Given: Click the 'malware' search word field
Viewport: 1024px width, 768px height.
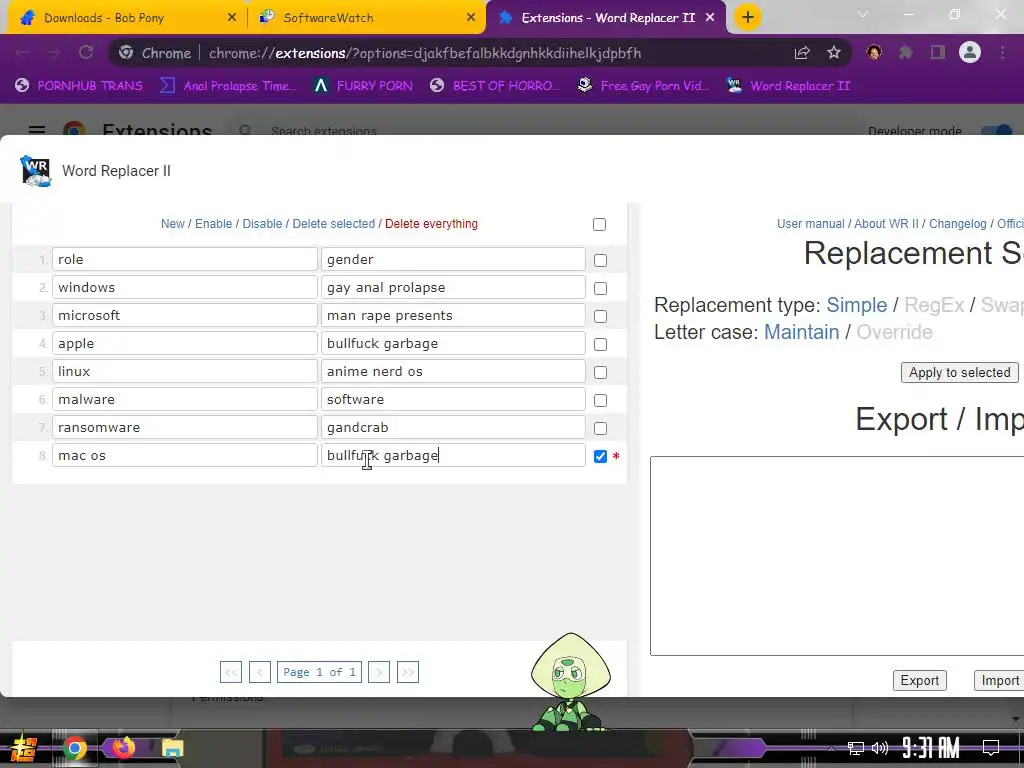Looking at the screenshot, I should point(185,400).
